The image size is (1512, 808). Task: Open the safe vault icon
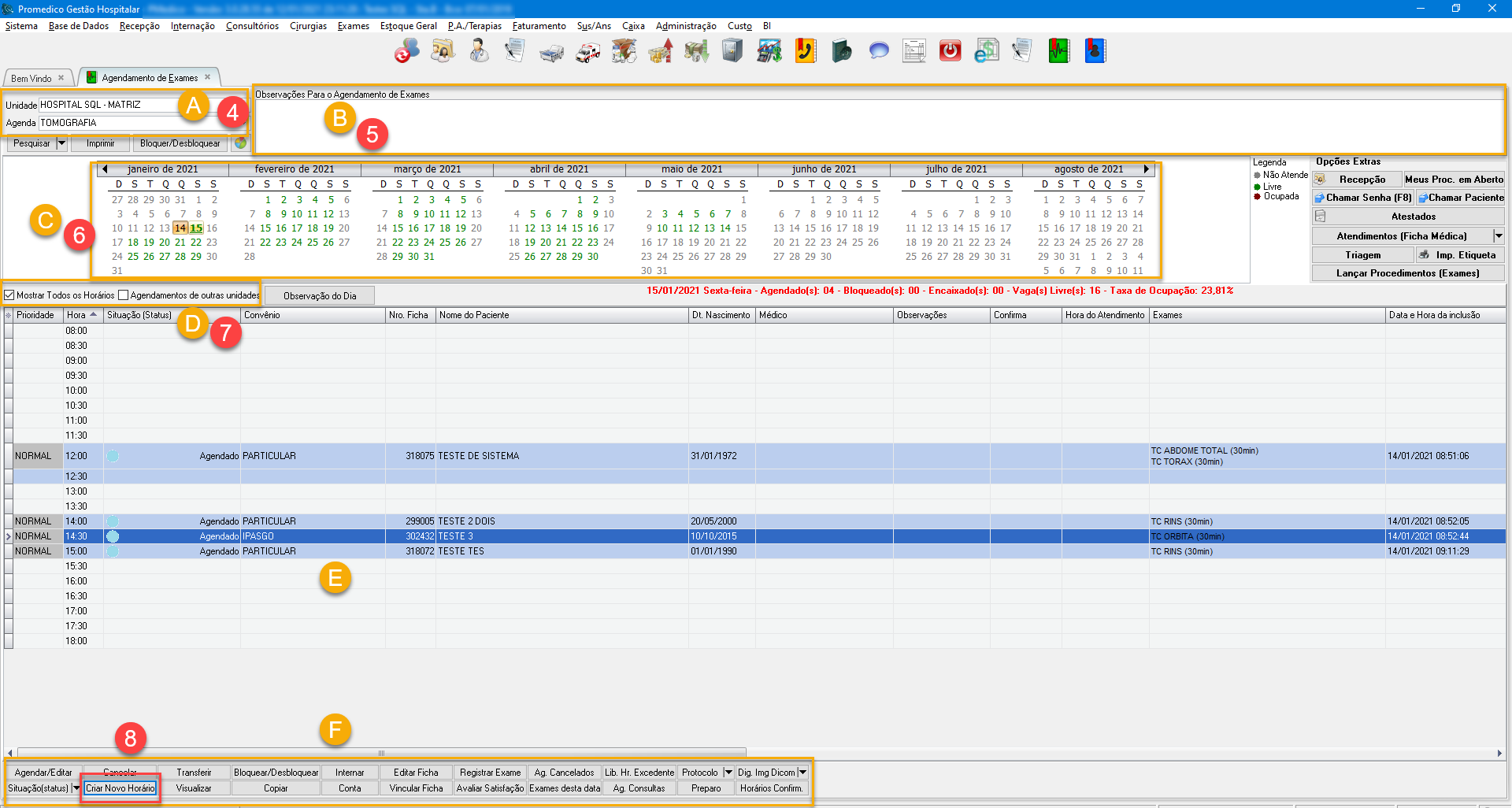coord(732,52)
